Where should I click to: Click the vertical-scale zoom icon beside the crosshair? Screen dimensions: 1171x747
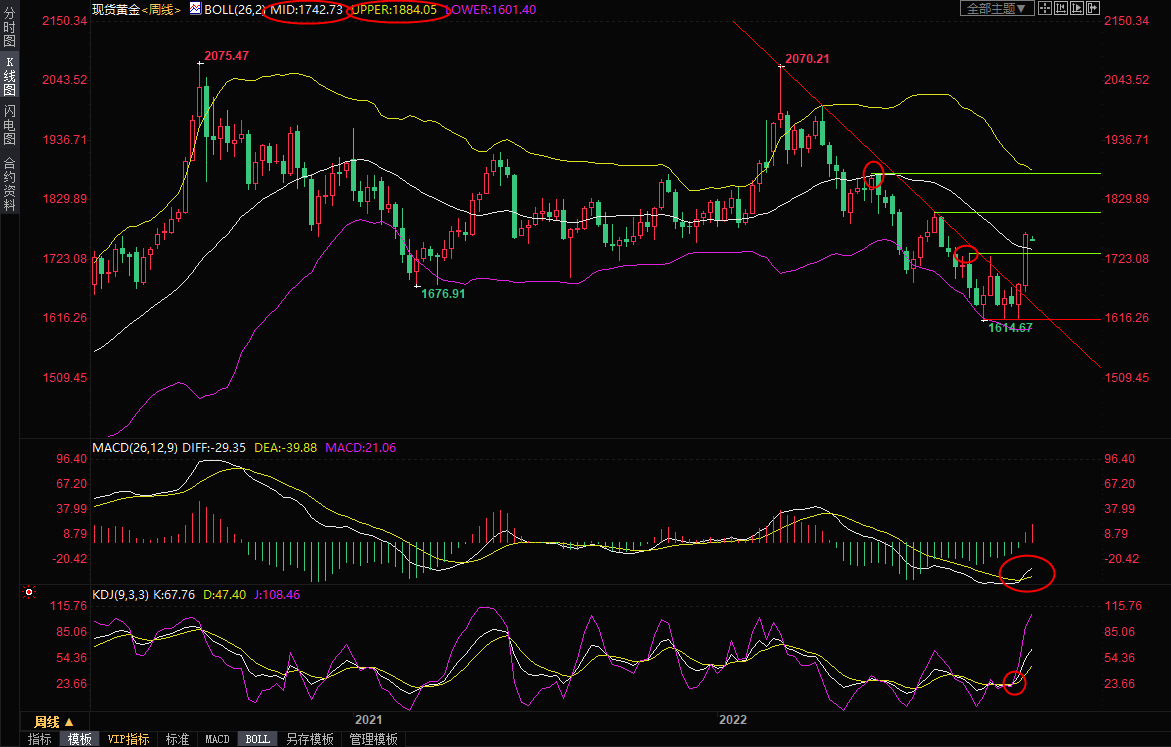[x=1061, y=9]
